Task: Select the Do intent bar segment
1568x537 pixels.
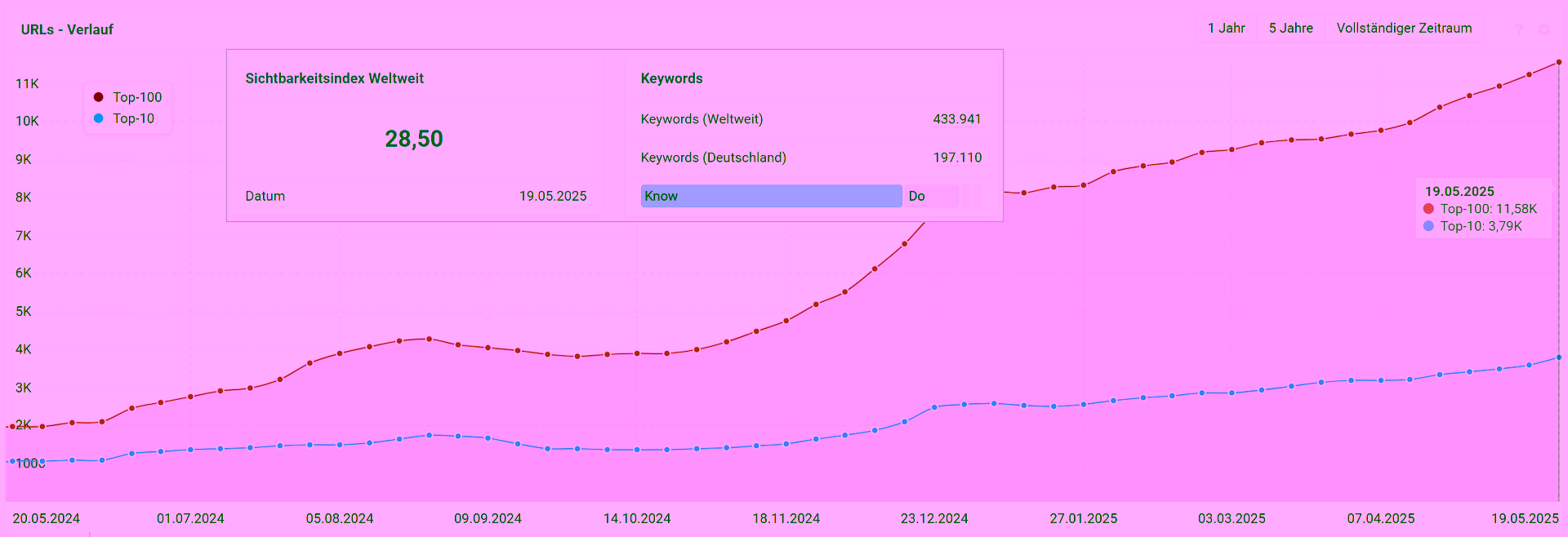Action: pyautogui.click(x=929, y=196)
